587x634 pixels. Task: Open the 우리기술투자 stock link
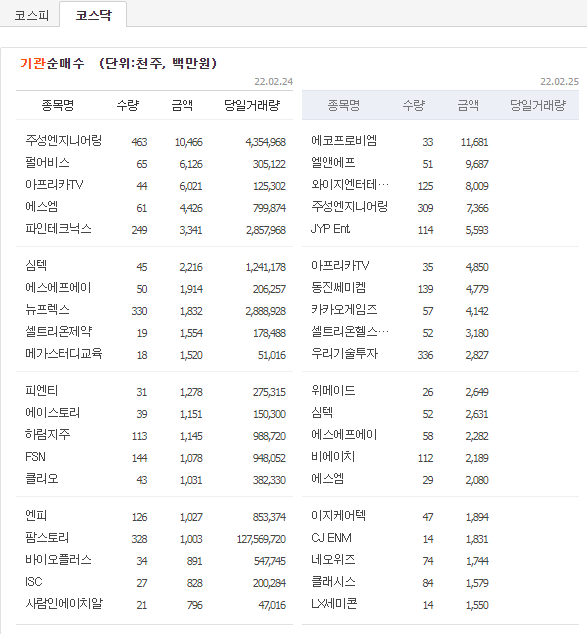pyautogui.click(x=344, y=353)
